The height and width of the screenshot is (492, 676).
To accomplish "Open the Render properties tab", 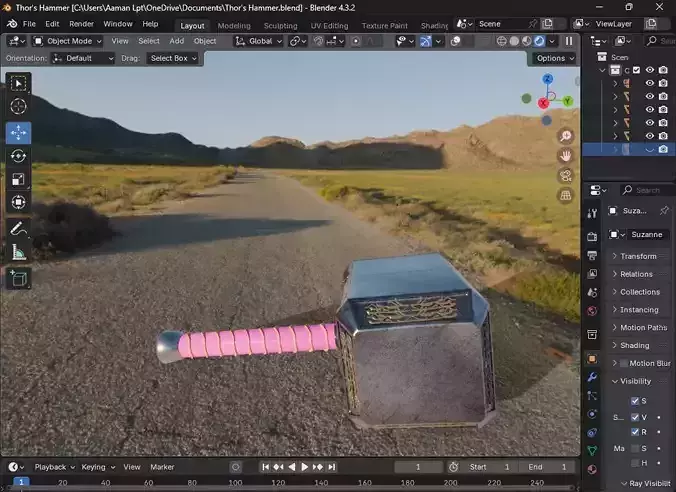I will point(592,236).
